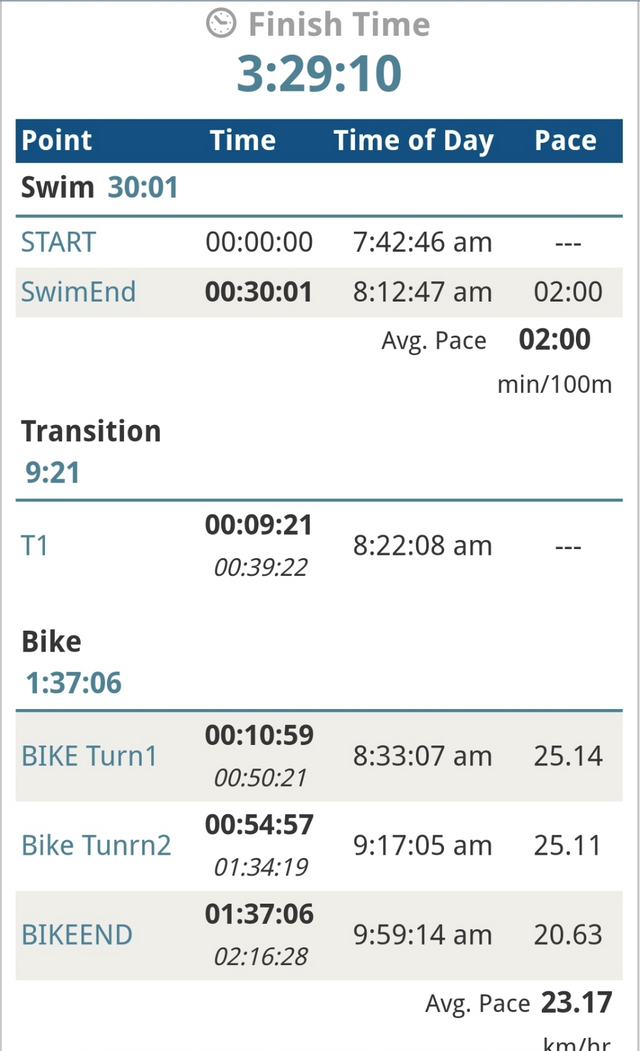Open the Bike Tunrn2 split link

coord(96,845)
